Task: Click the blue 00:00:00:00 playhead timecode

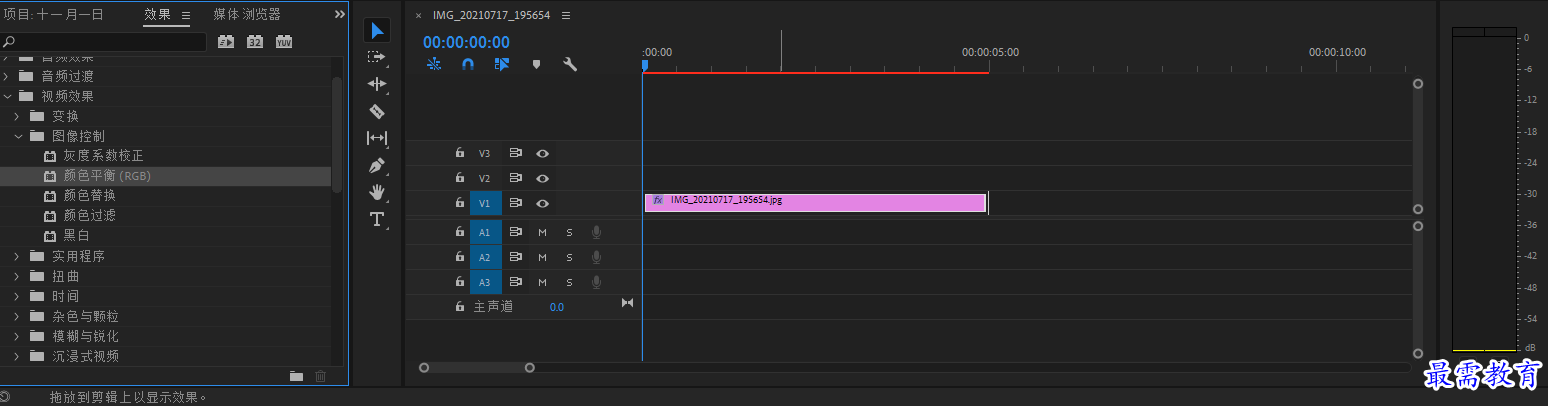Action: [x=466, y=42]
